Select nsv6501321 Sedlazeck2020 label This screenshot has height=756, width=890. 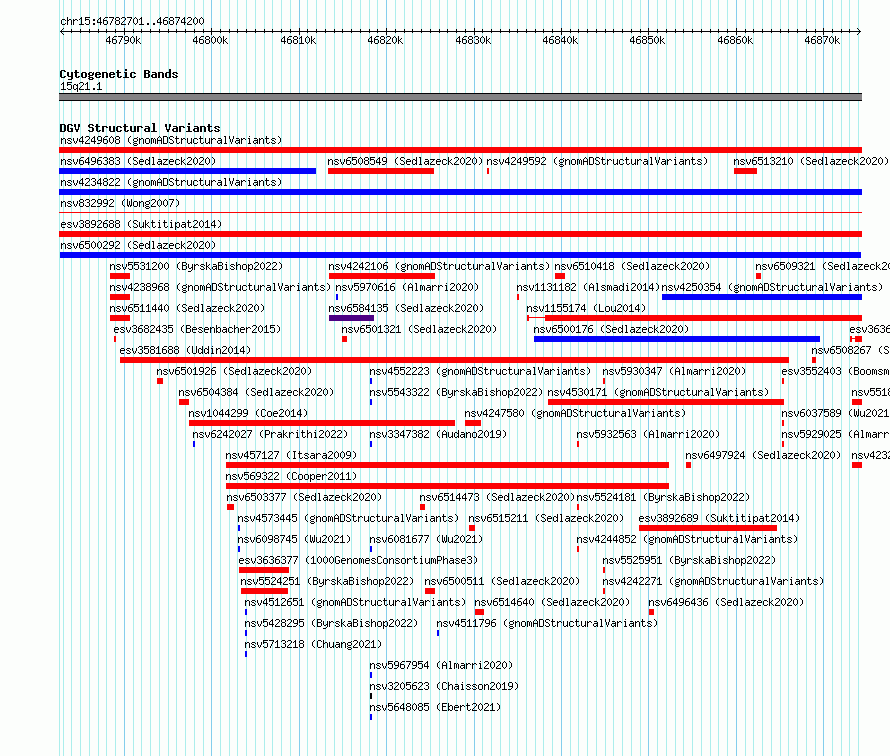419,329
